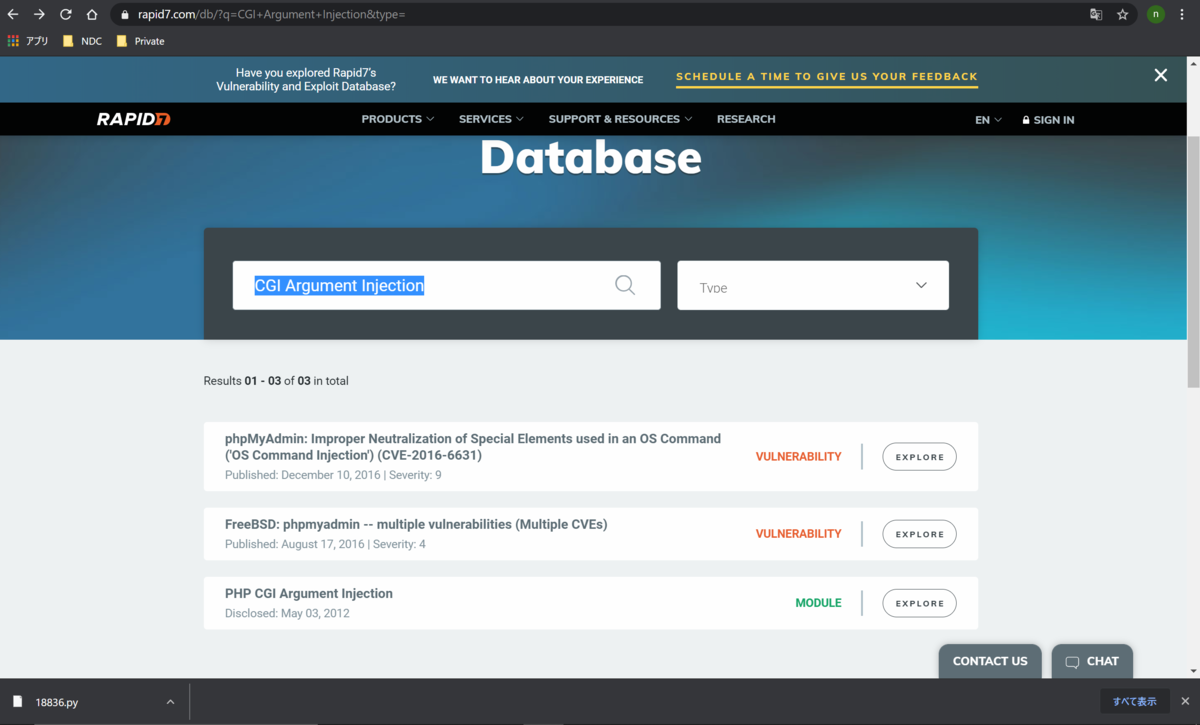Image resolution: width=1200 pixels, height=725 pixels.
Task: Click Disclosed: May 03, 2012 text
Action: pyautogui.click(x=287, y=613)
